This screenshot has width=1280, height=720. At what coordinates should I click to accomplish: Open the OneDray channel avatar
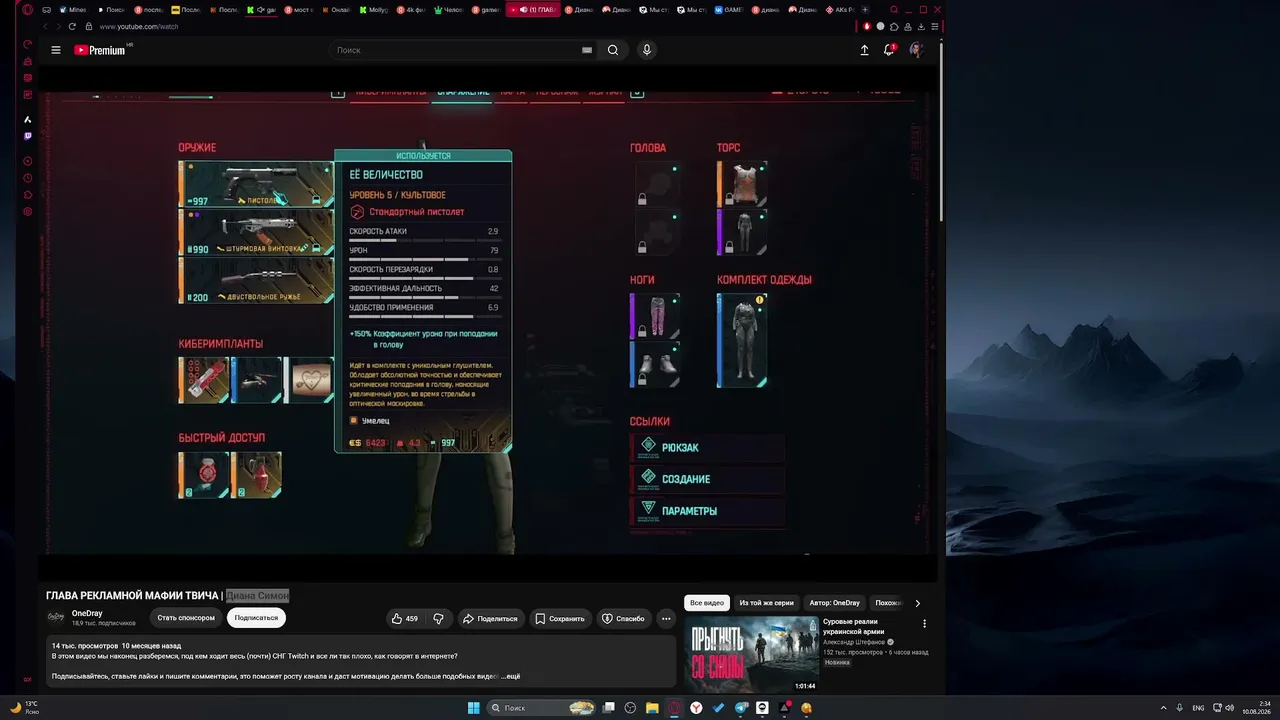pos(56,617)
